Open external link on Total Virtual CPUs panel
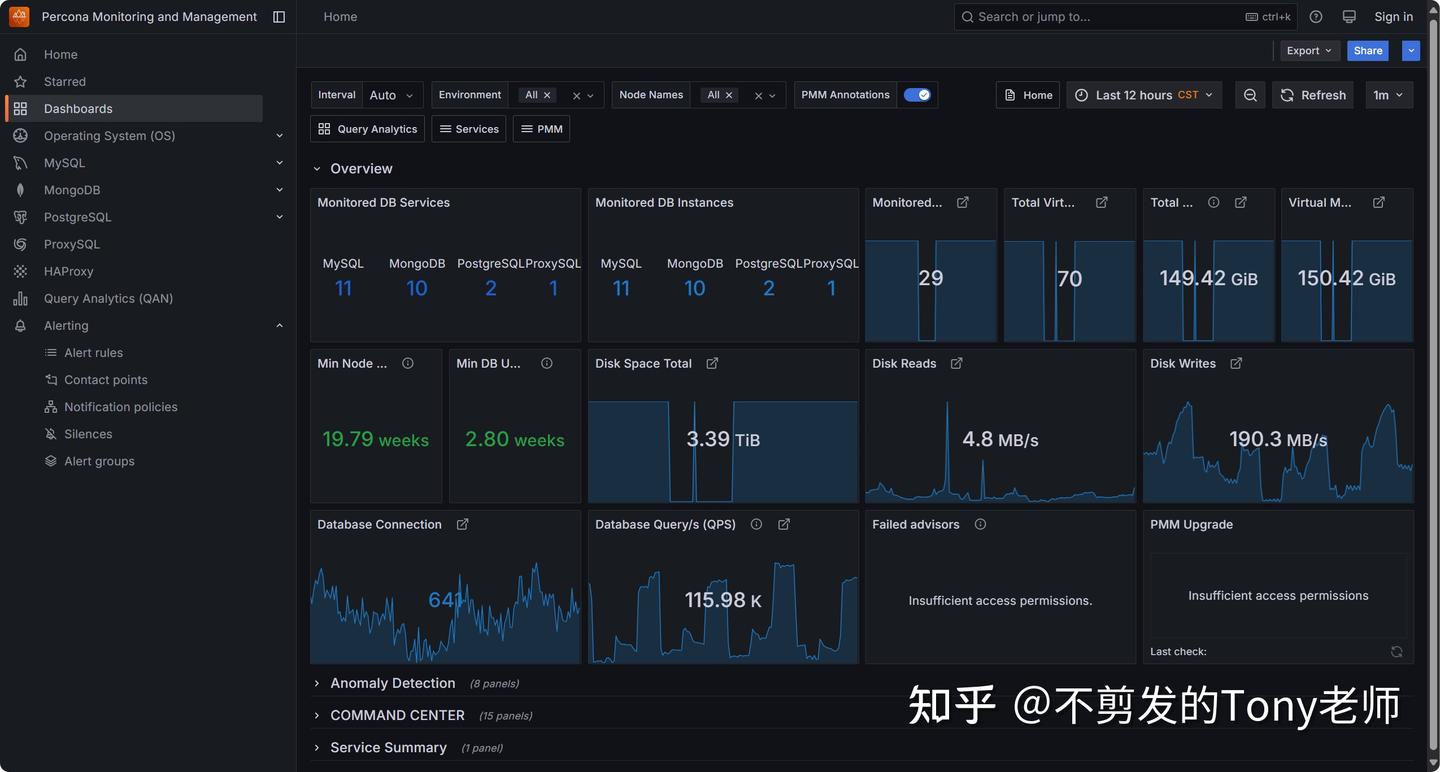Image resolution: width=1440 pixels, height=772 pixels. point(1102,202)
